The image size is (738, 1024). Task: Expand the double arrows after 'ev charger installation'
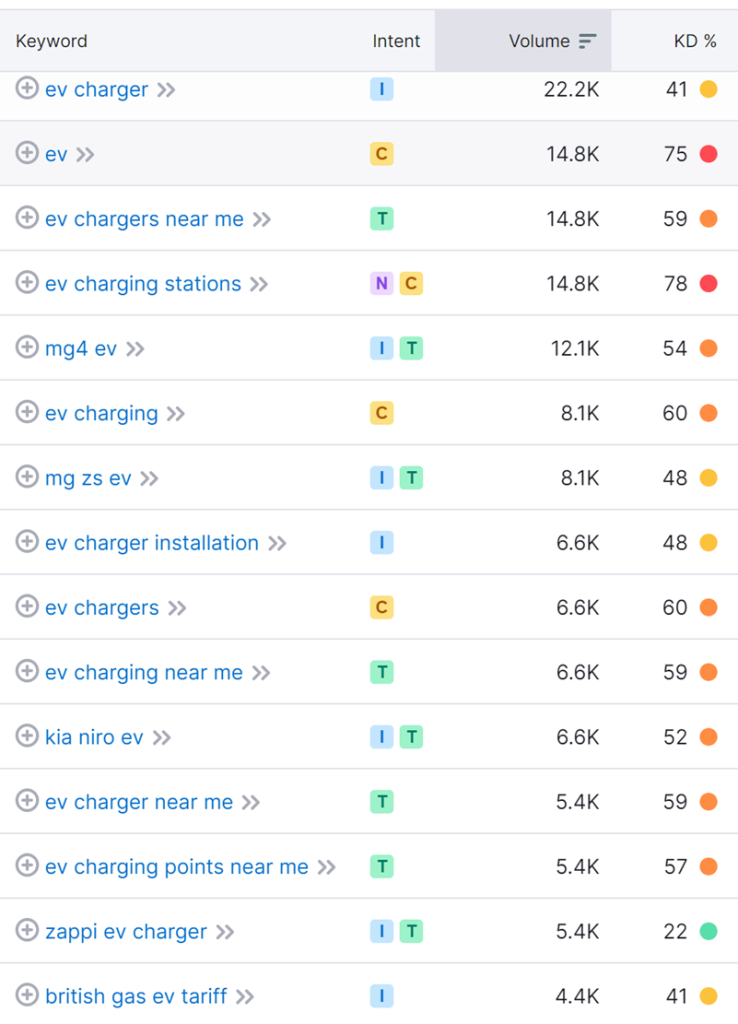277,543
